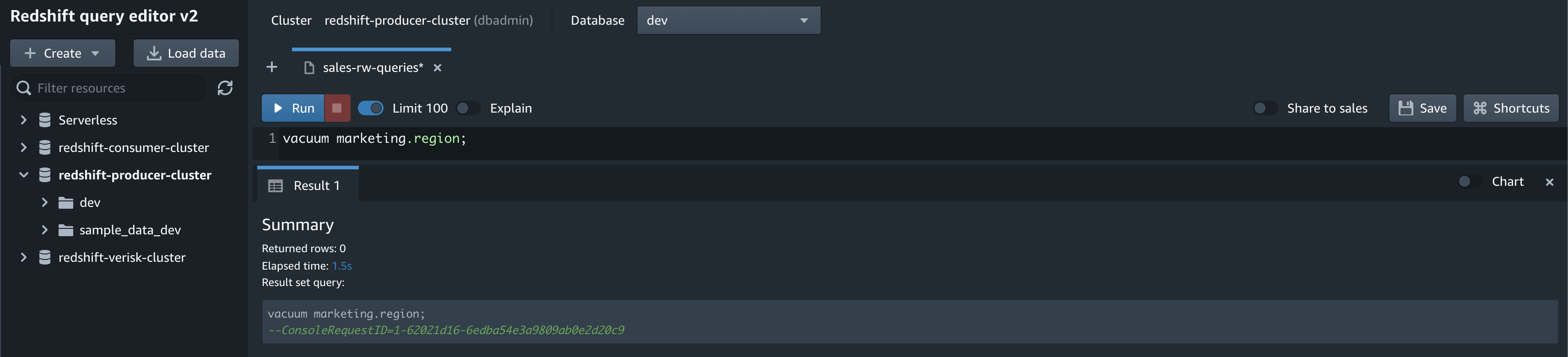Click the dev folder icon in tree
The height and width of the screenshot is (357, 1568).
click(66, 202)
